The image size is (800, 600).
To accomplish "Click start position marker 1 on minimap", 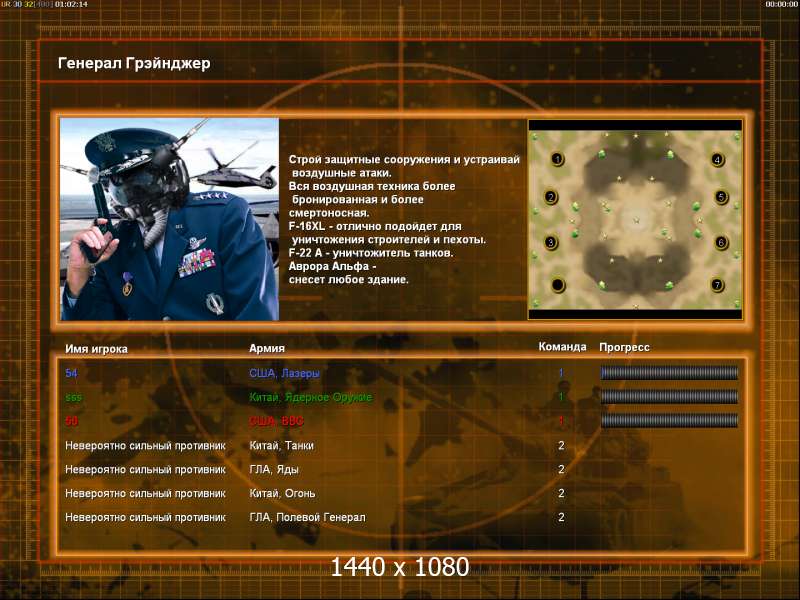I will pyautogui.click(x=558, y=159).
